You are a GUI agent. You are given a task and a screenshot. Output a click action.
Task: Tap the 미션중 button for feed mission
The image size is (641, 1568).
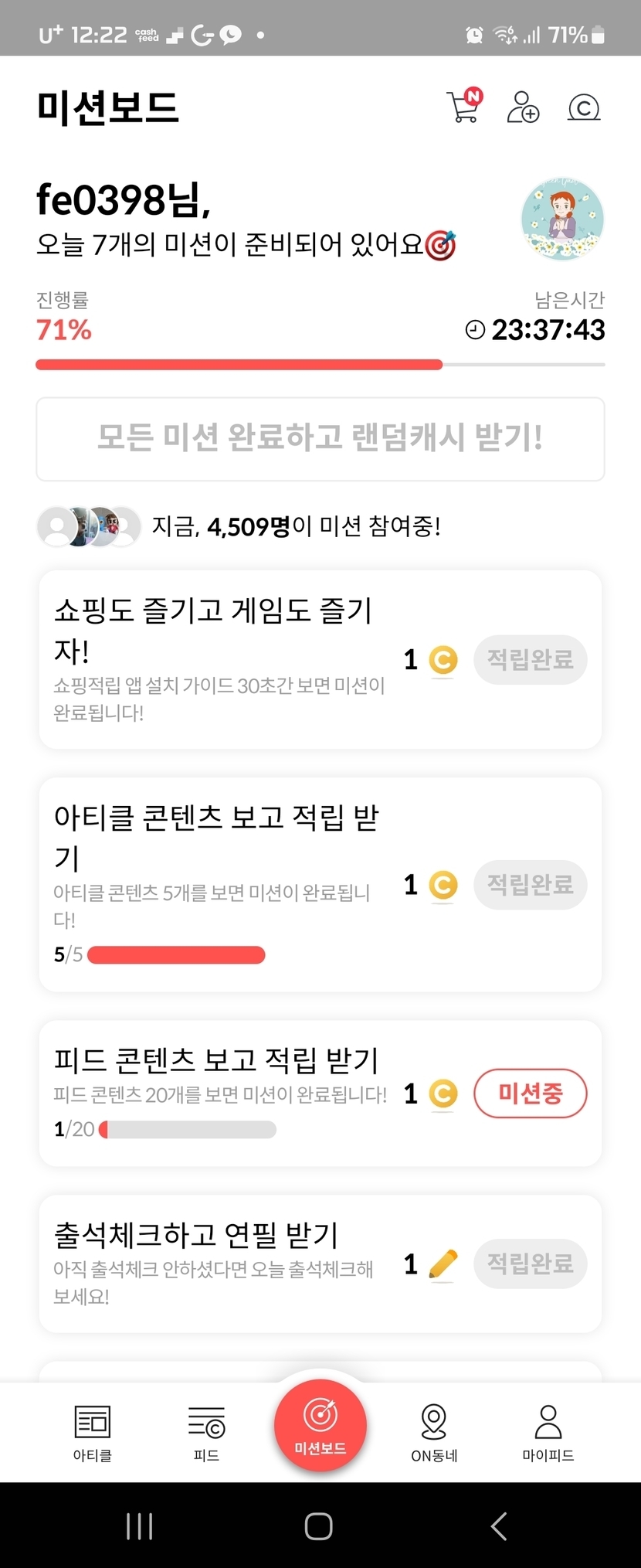pos(530,1094)
